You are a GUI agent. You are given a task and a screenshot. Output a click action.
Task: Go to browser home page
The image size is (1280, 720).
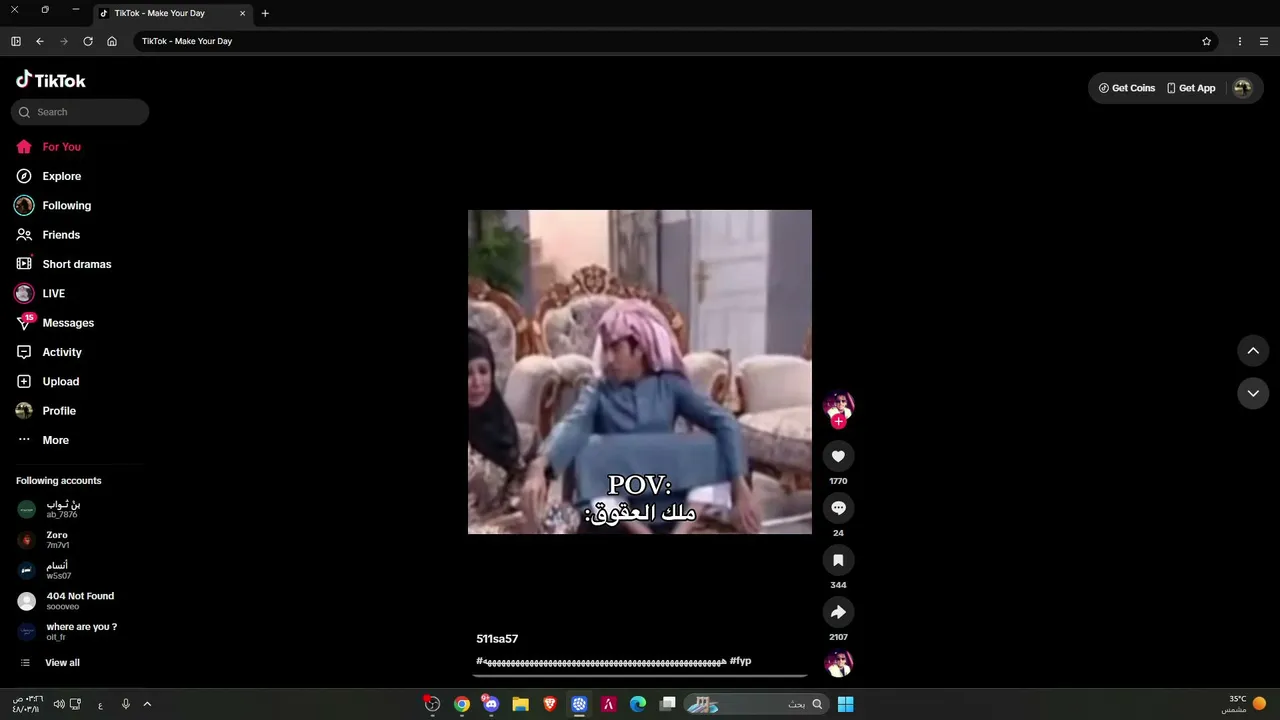112,41
